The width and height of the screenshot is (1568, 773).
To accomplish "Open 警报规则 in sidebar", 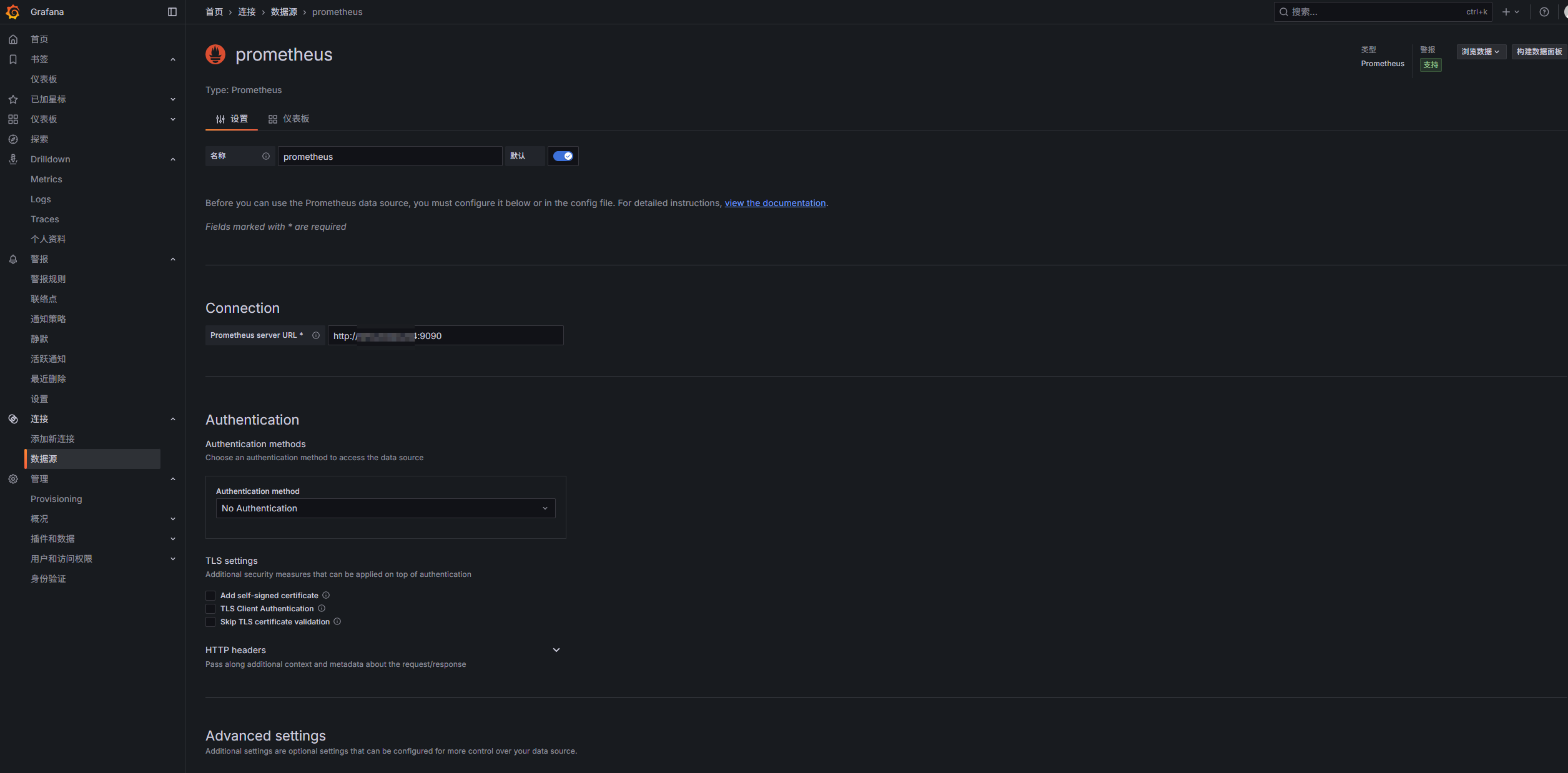I will point(48,279).
